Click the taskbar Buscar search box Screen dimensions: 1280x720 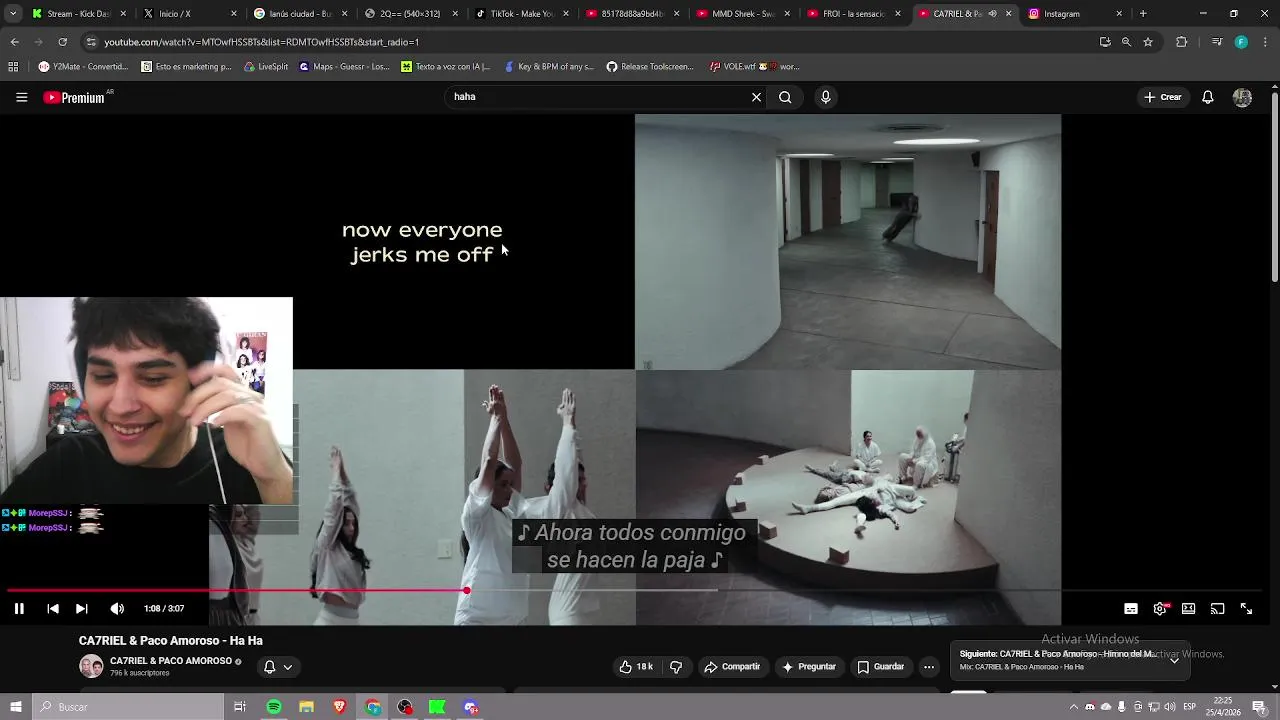(x=128, y=707)
